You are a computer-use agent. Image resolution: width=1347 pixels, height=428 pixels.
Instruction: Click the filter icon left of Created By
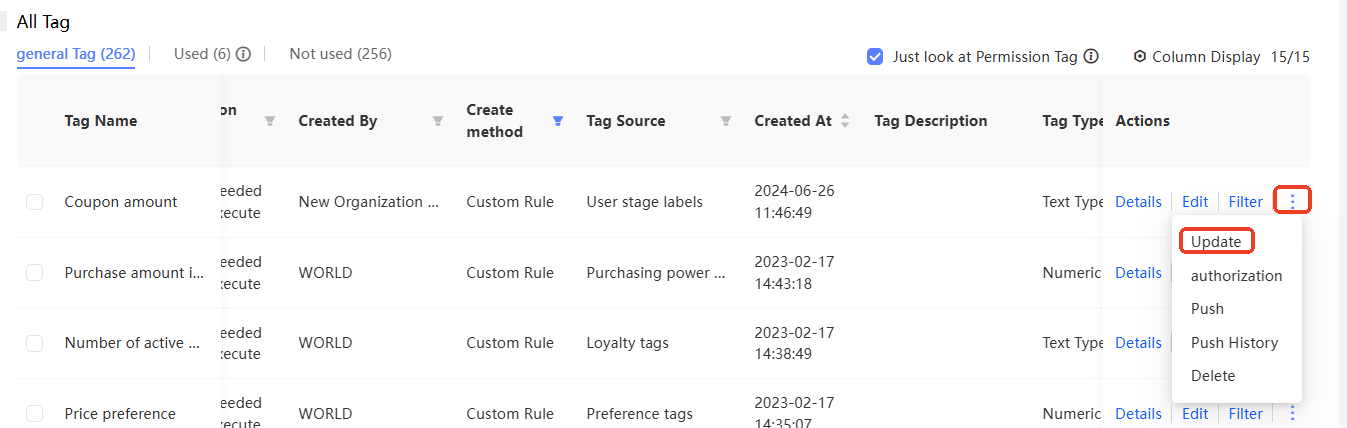click(x=270, y=121)
